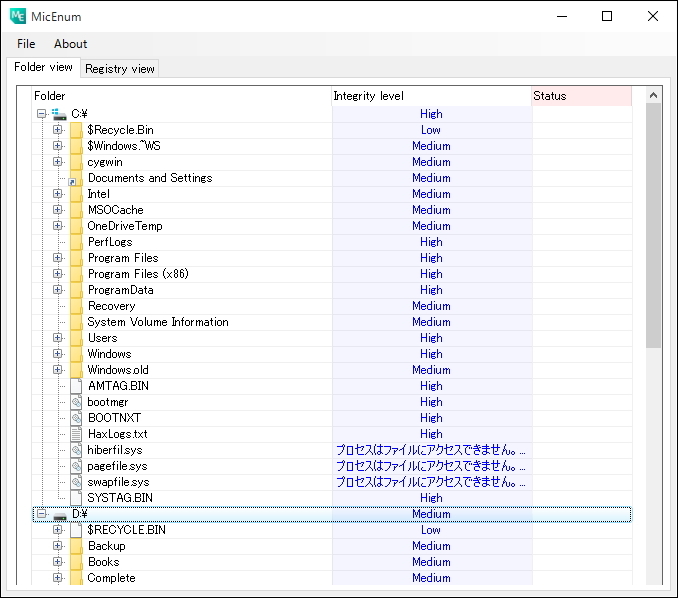
Task: Click the Integrity level column header
Action: click(431, 96)
